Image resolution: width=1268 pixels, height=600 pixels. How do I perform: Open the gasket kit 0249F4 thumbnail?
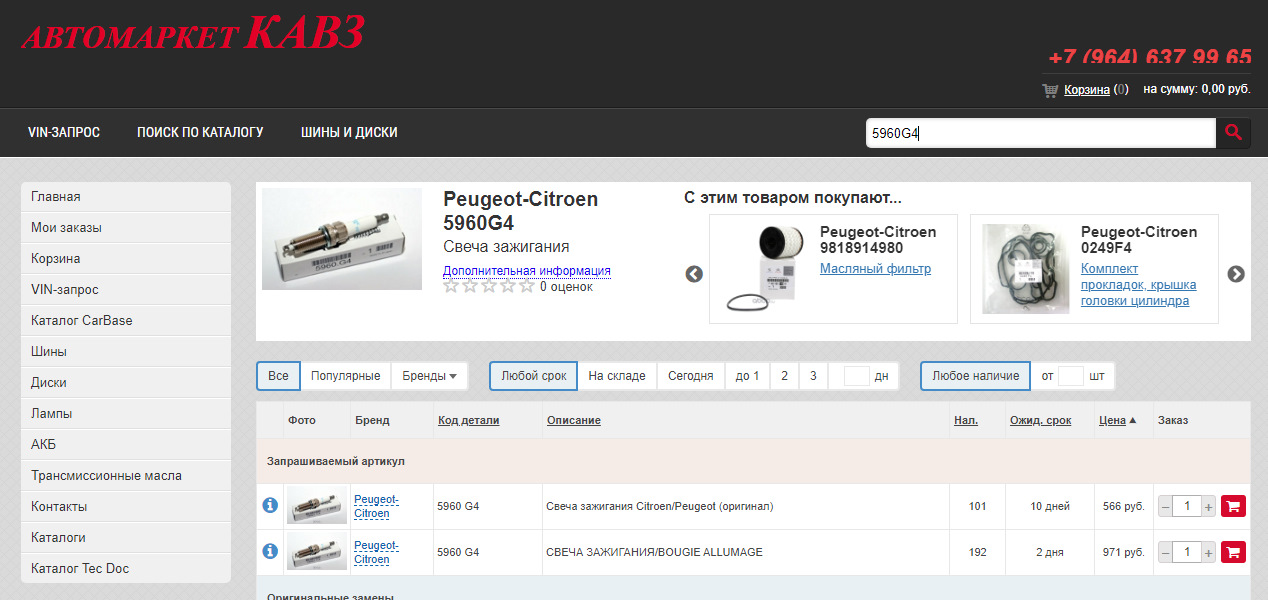coord(1026,268)
